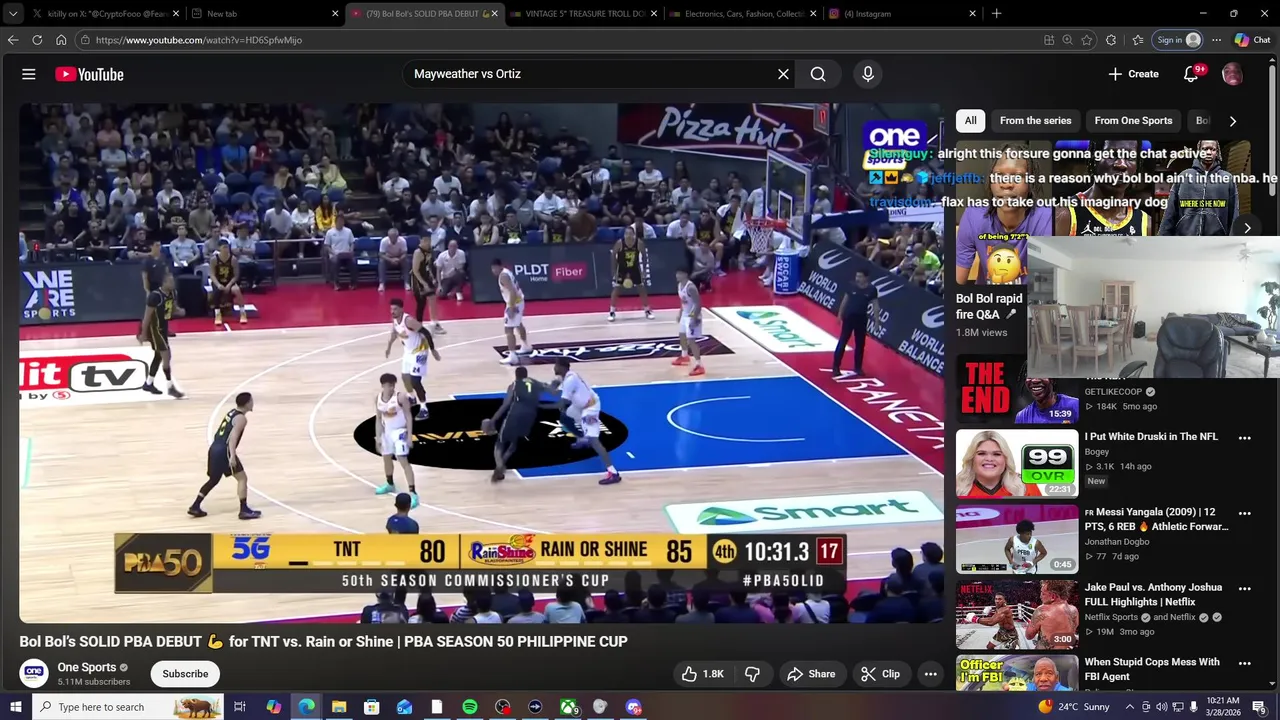Share this video

pyautogui.click(x=811, y=674)
